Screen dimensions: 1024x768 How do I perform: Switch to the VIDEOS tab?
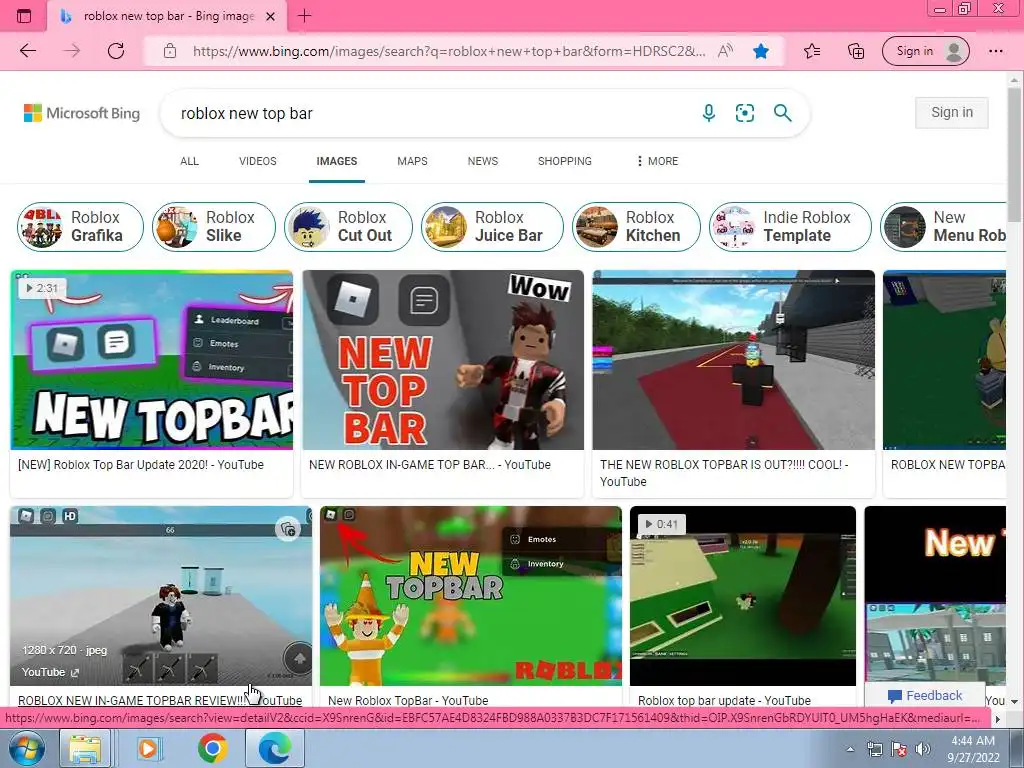click(x=257, y=161)
